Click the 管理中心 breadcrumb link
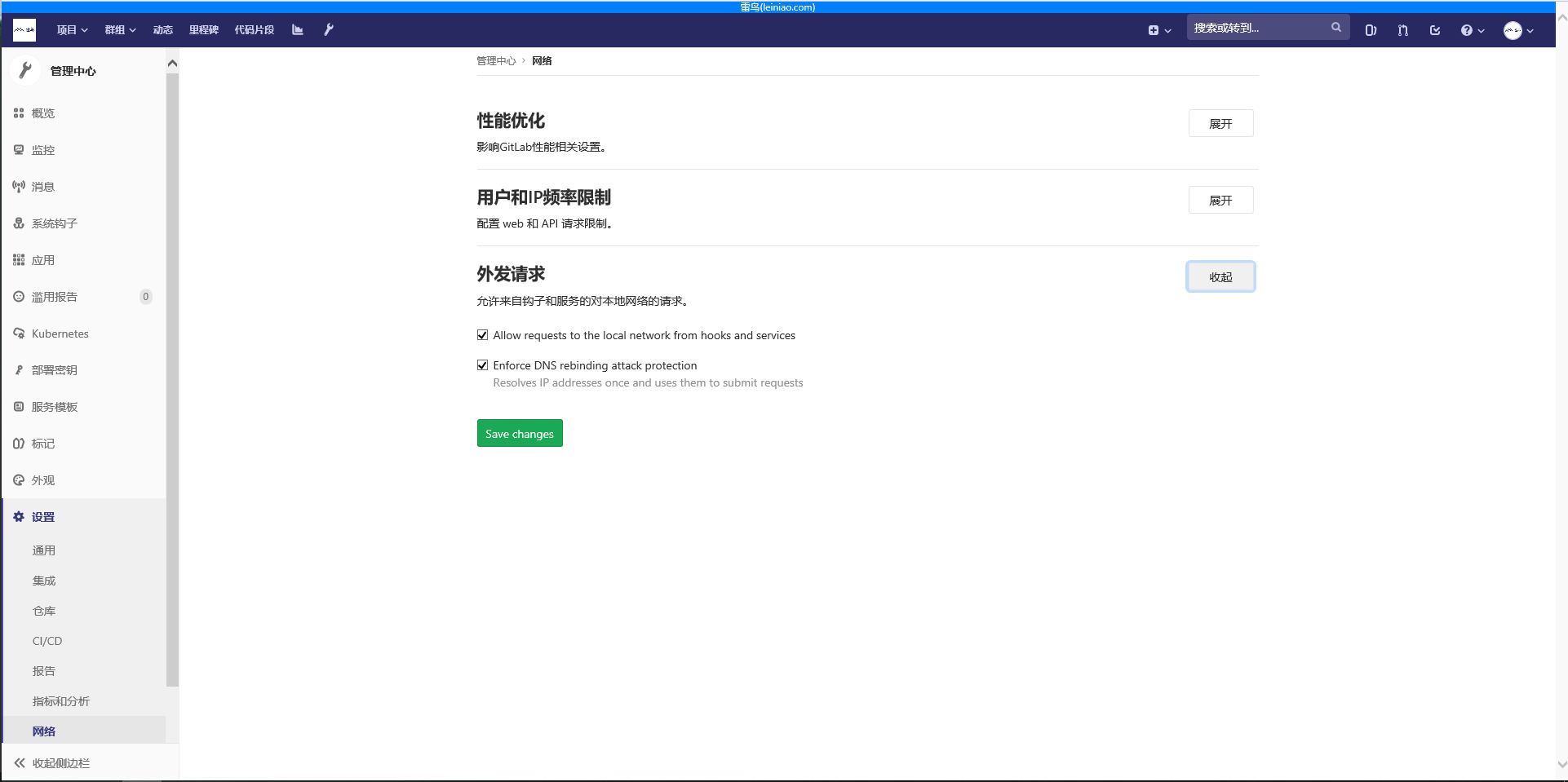The image size is (1568, 782). coord(495,60)
